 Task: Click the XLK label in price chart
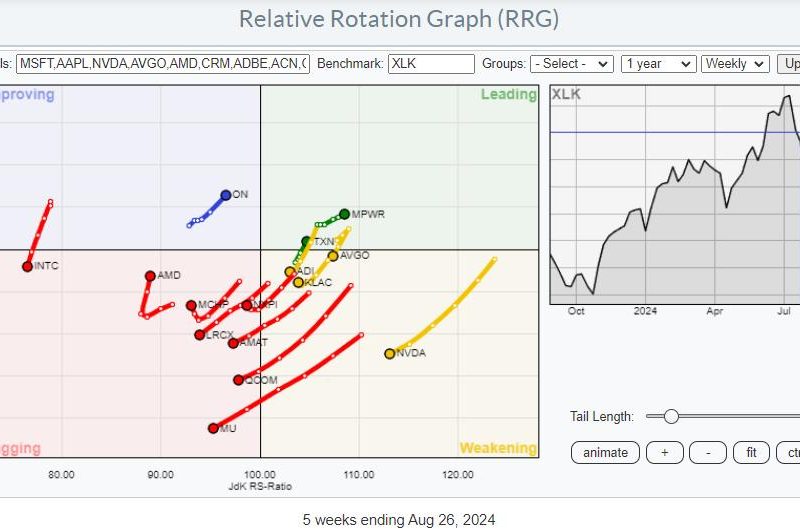coord(566,94)
